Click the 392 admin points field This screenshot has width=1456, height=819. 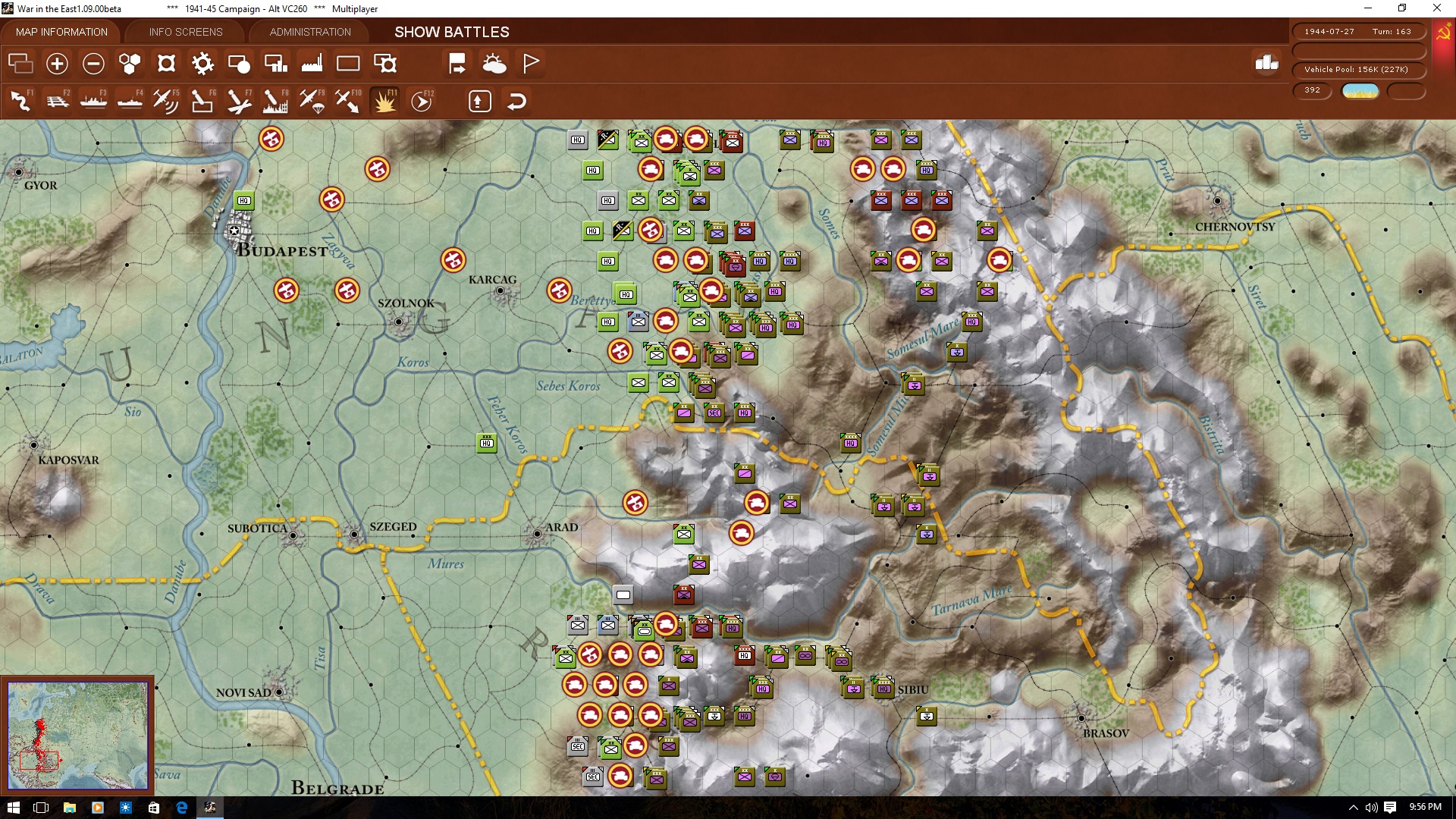1312,90
